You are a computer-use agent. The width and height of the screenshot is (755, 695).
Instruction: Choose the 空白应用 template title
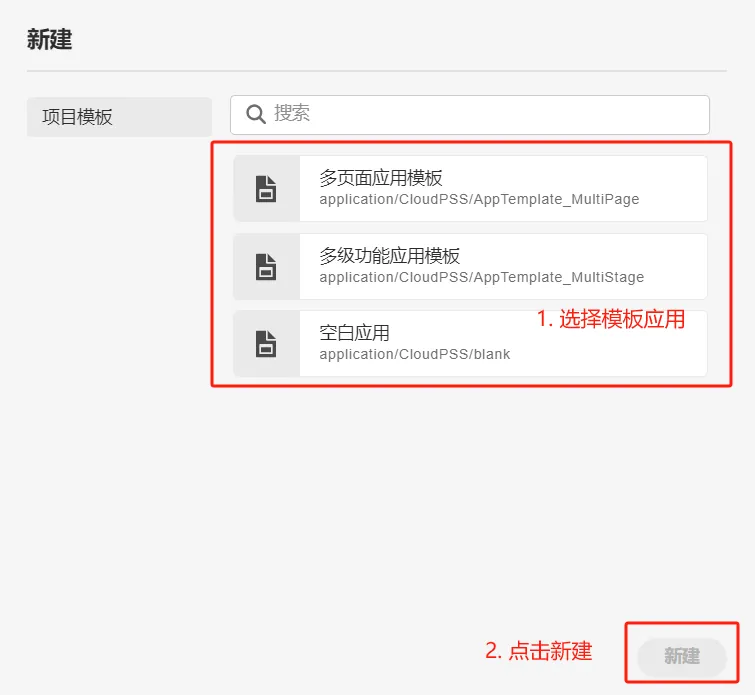pos(354,333)
